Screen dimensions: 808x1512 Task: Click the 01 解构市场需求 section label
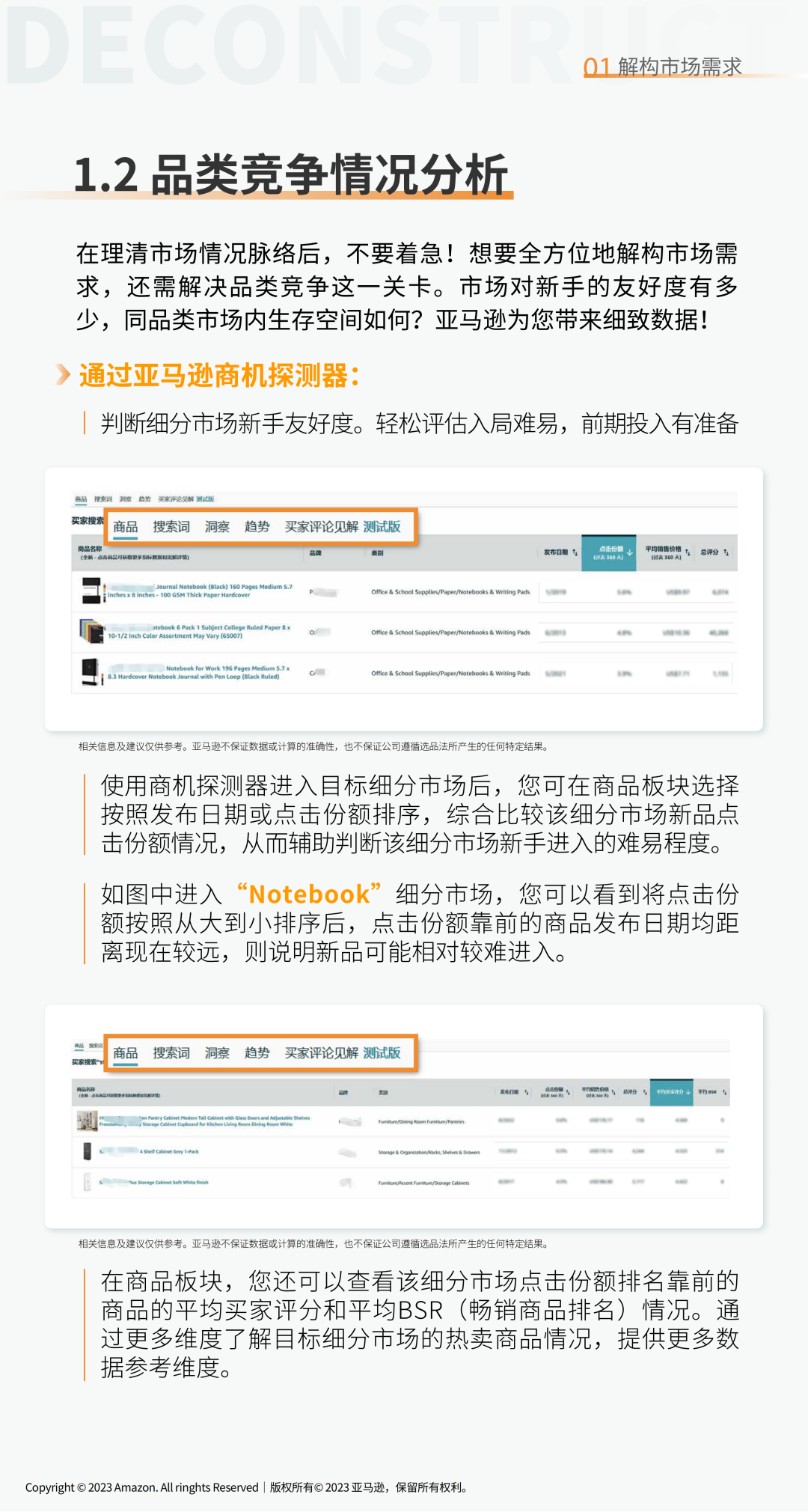[663, 67]
